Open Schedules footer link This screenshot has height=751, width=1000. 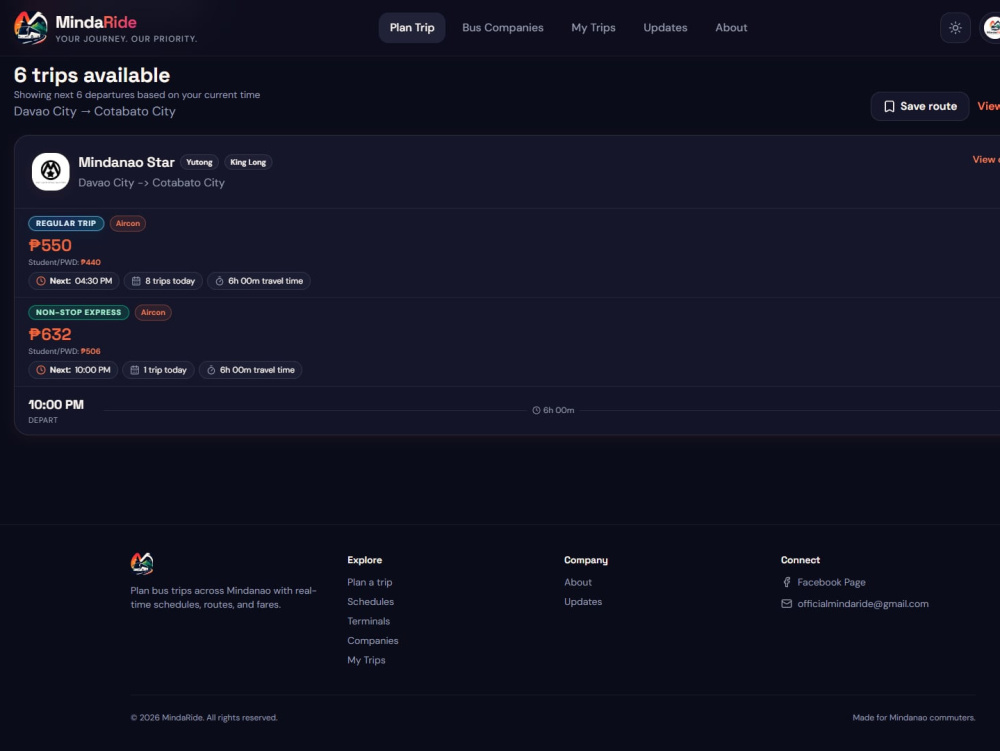tap(371, 602)
